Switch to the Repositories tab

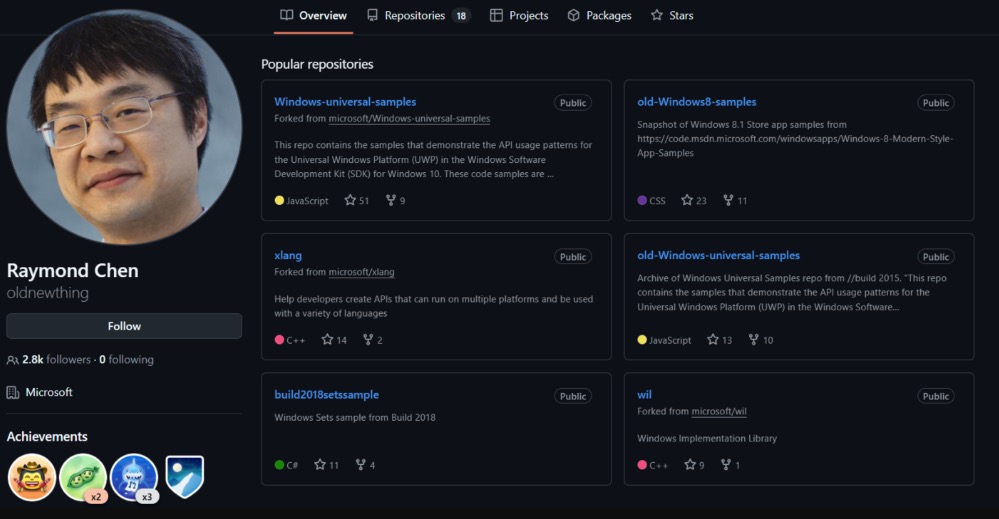point(416,16)
